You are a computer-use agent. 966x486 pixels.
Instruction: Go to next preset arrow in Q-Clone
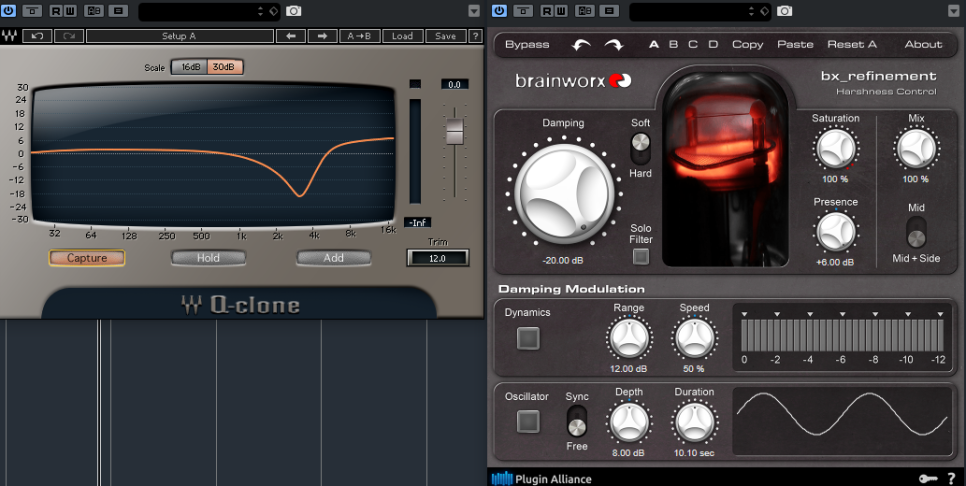[x=322, y=36]
